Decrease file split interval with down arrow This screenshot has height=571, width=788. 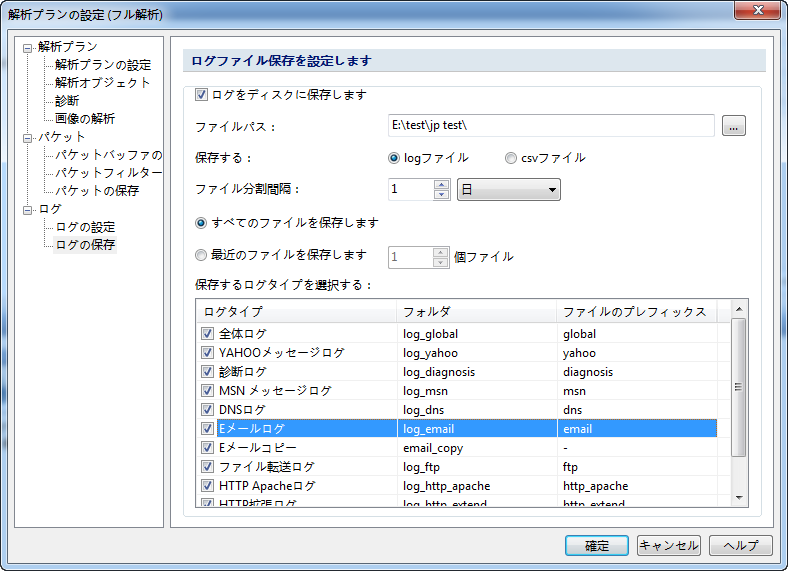pyautogui.click(x=442, y=195)
